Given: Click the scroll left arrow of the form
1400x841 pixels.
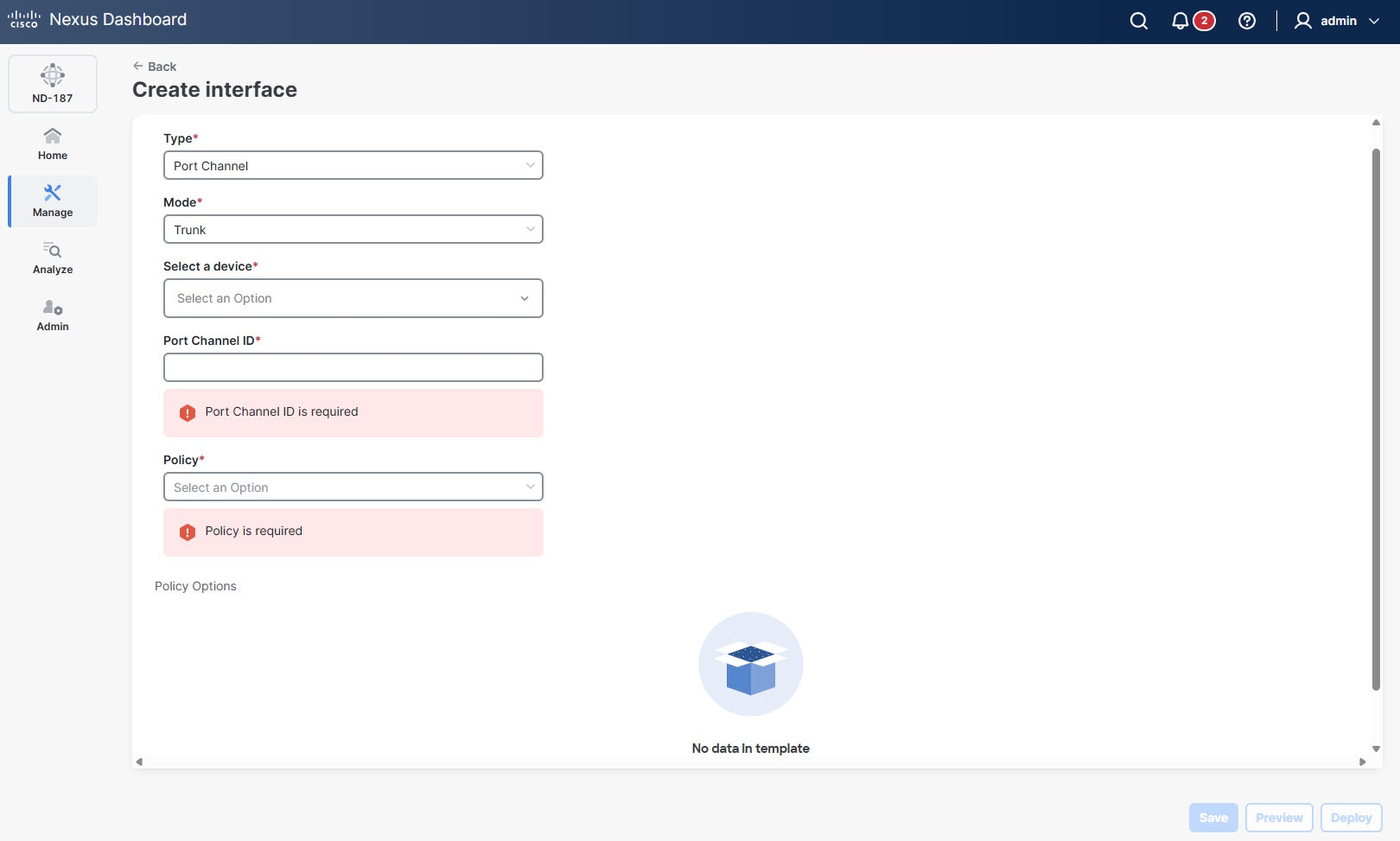Looking at the screenshot, I should pos(139,761).
